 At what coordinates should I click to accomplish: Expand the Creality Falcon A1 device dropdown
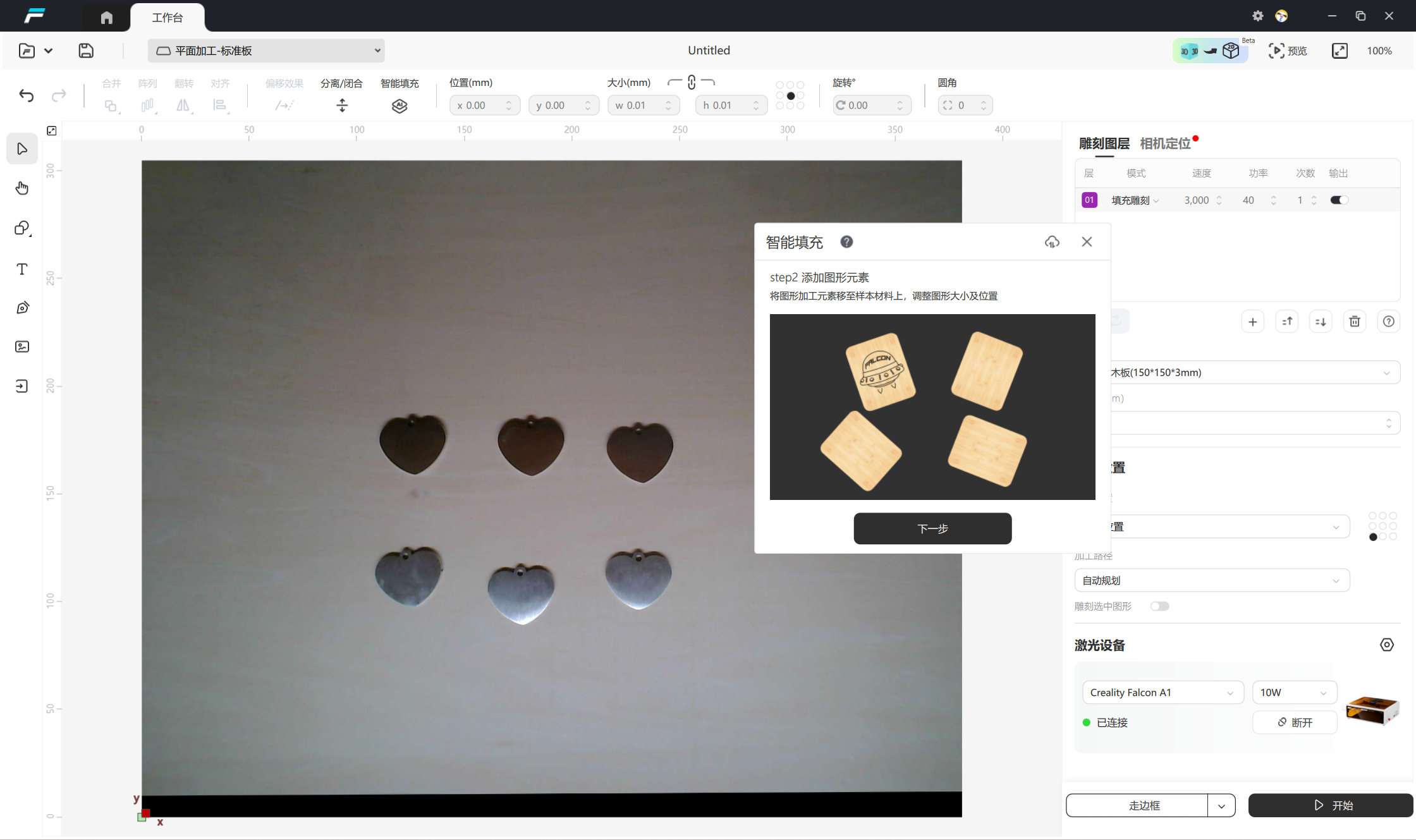[1162, 693]
